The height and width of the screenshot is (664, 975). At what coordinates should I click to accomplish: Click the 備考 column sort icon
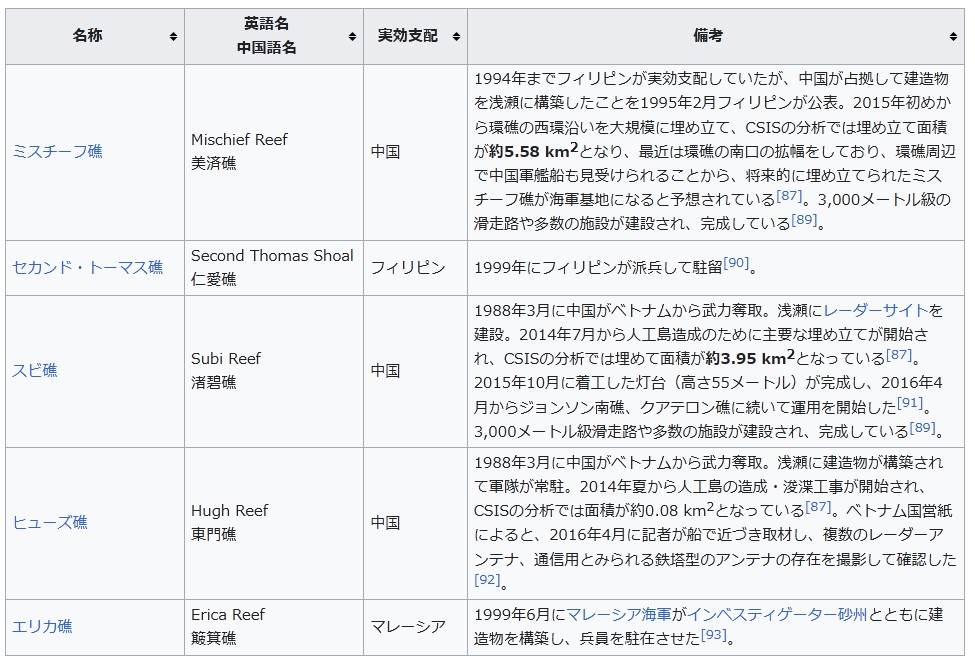pyautogui.click(x=953, y=37)
